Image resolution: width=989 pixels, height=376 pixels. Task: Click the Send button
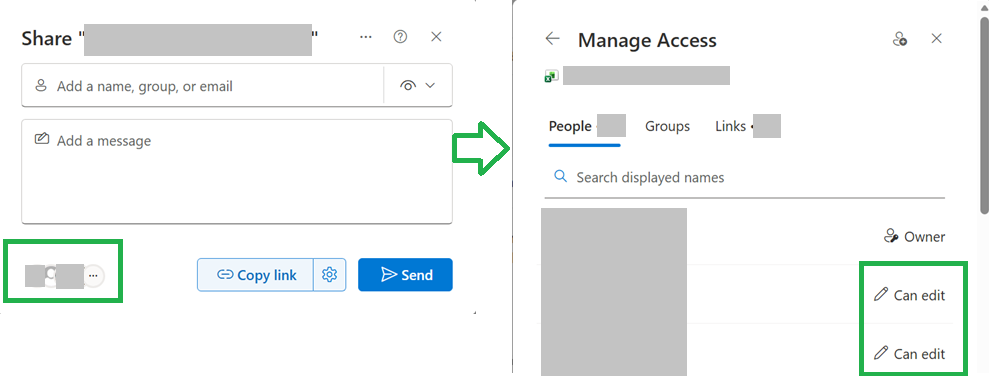(x=406, y=275)
